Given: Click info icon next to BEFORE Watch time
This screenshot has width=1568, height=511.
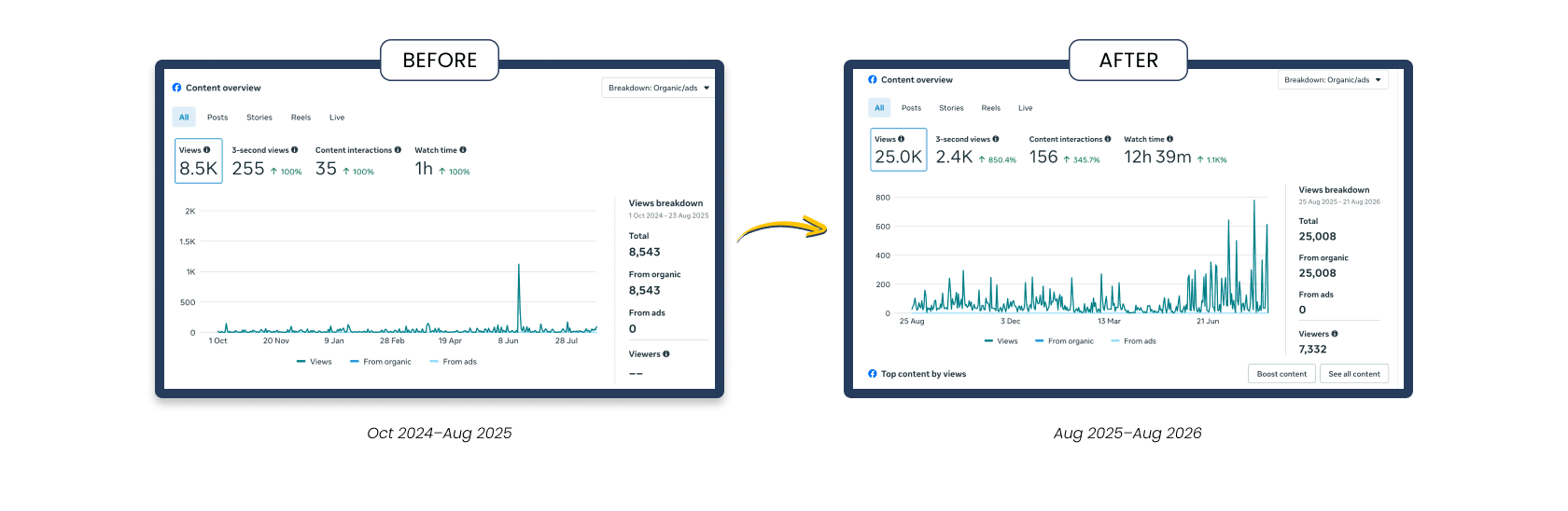Looking at the screenshot, I should (x=463, y=150).
